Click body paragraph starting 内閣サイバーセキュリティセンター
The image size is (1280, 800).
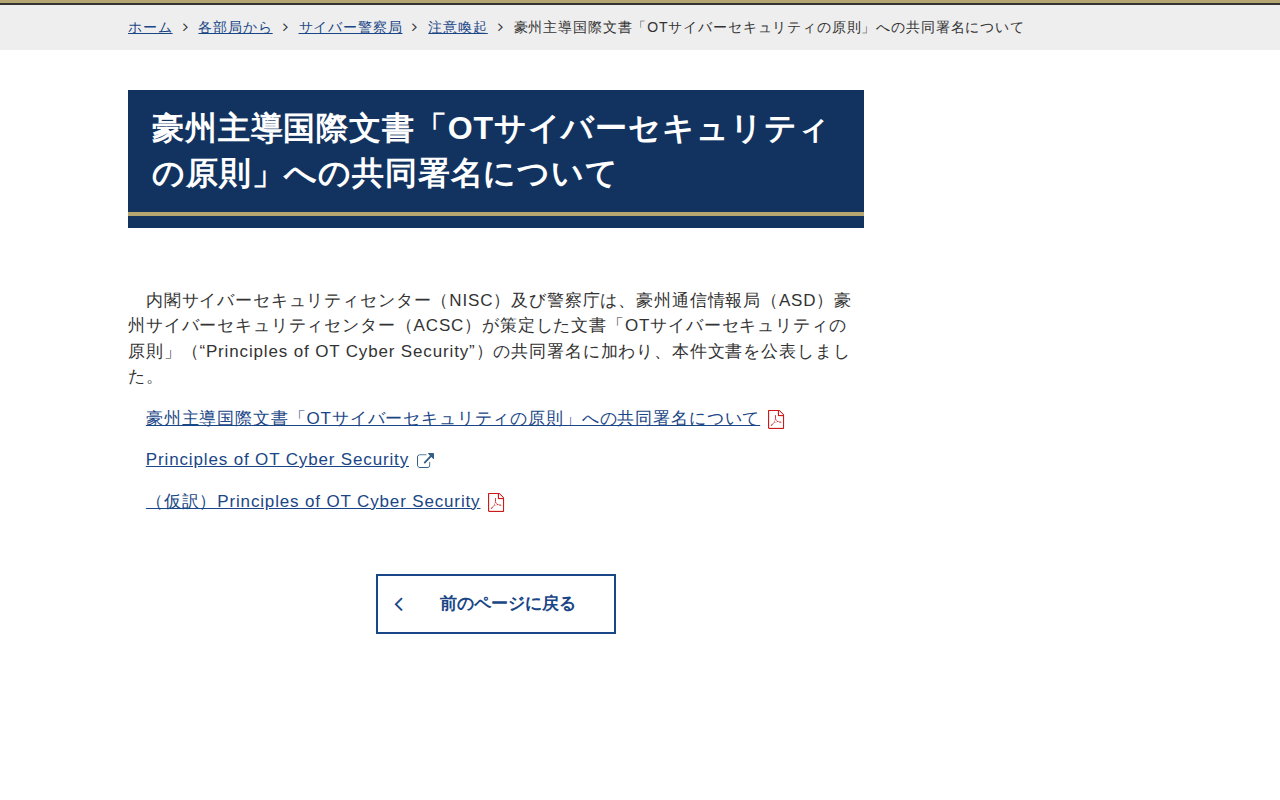pyautogui.click(x=490, y=339)
